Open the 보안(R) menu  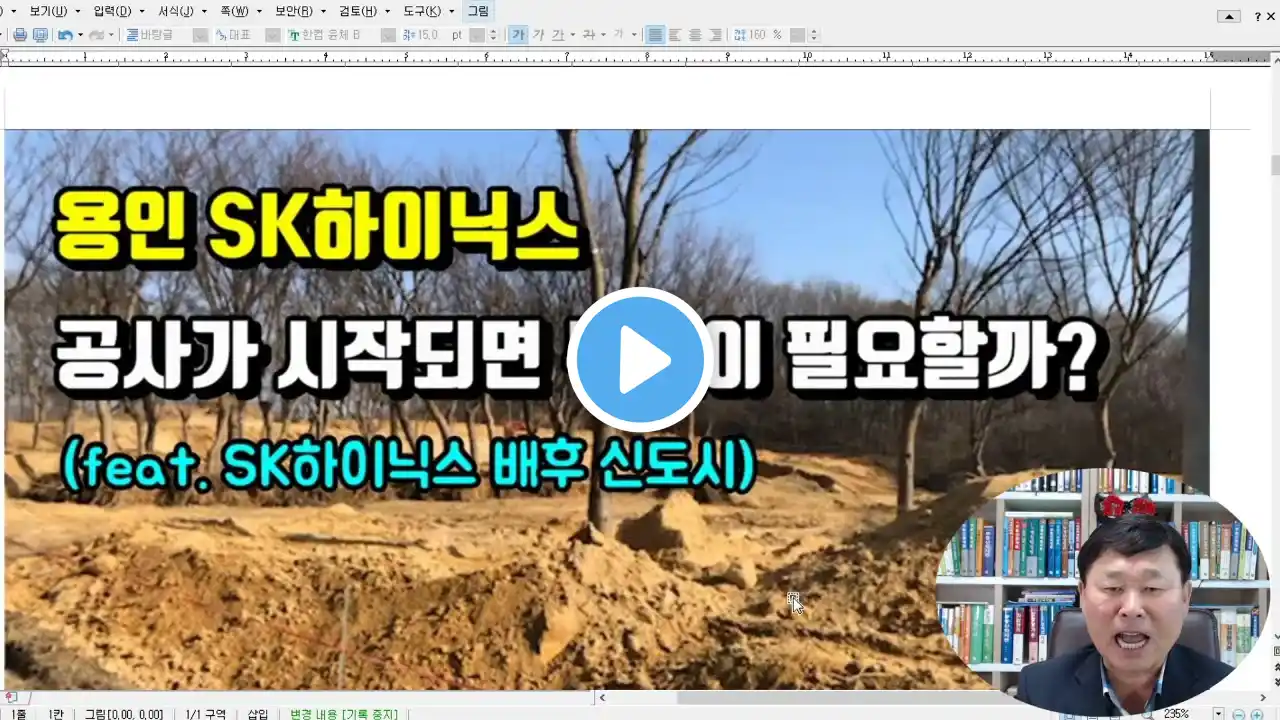pos(293,11)
